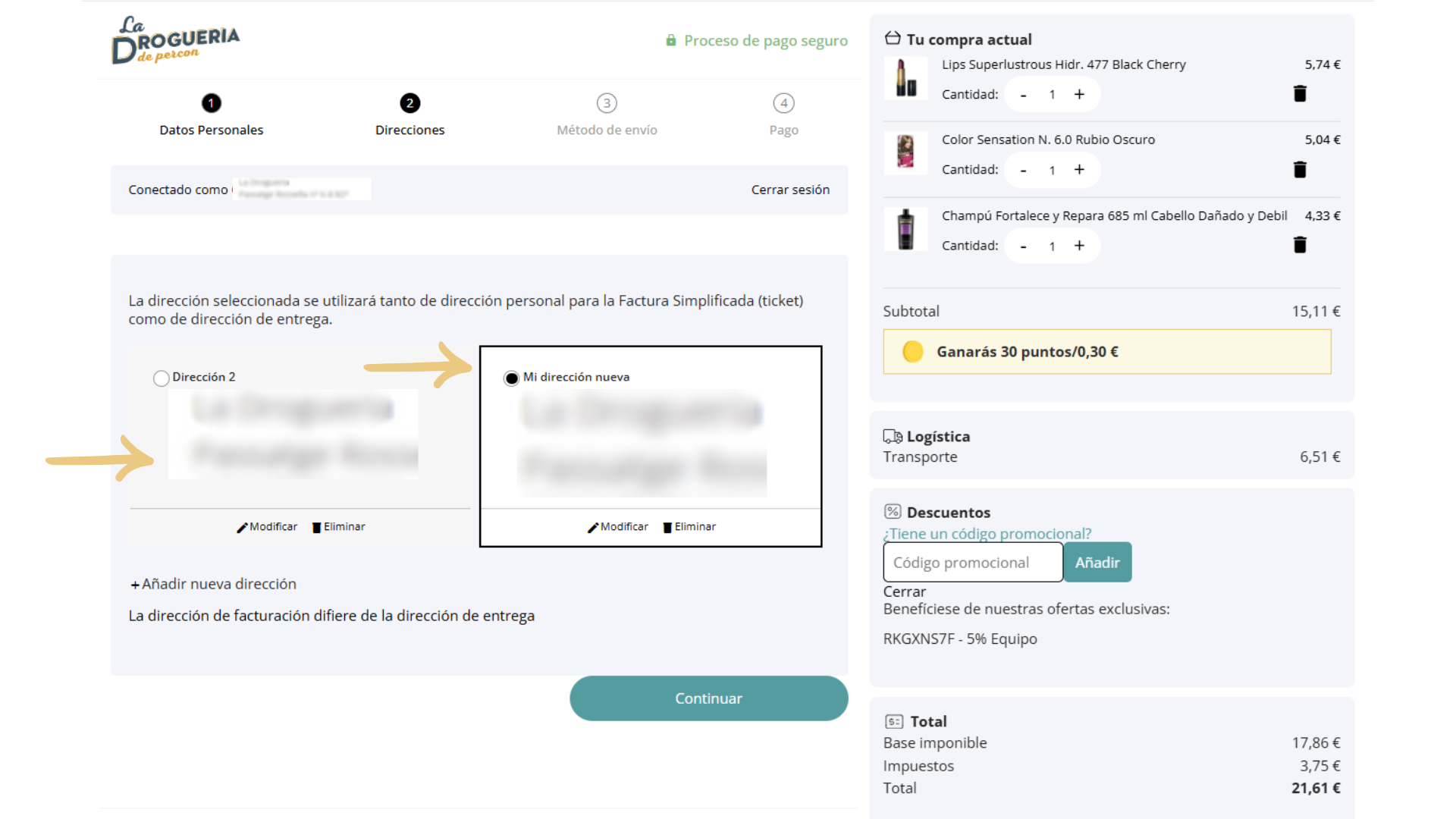The width and height of the screenshot is (1456, 819).
Task: Expand Añadir nueva dirección
Action: tap(213, 584)
